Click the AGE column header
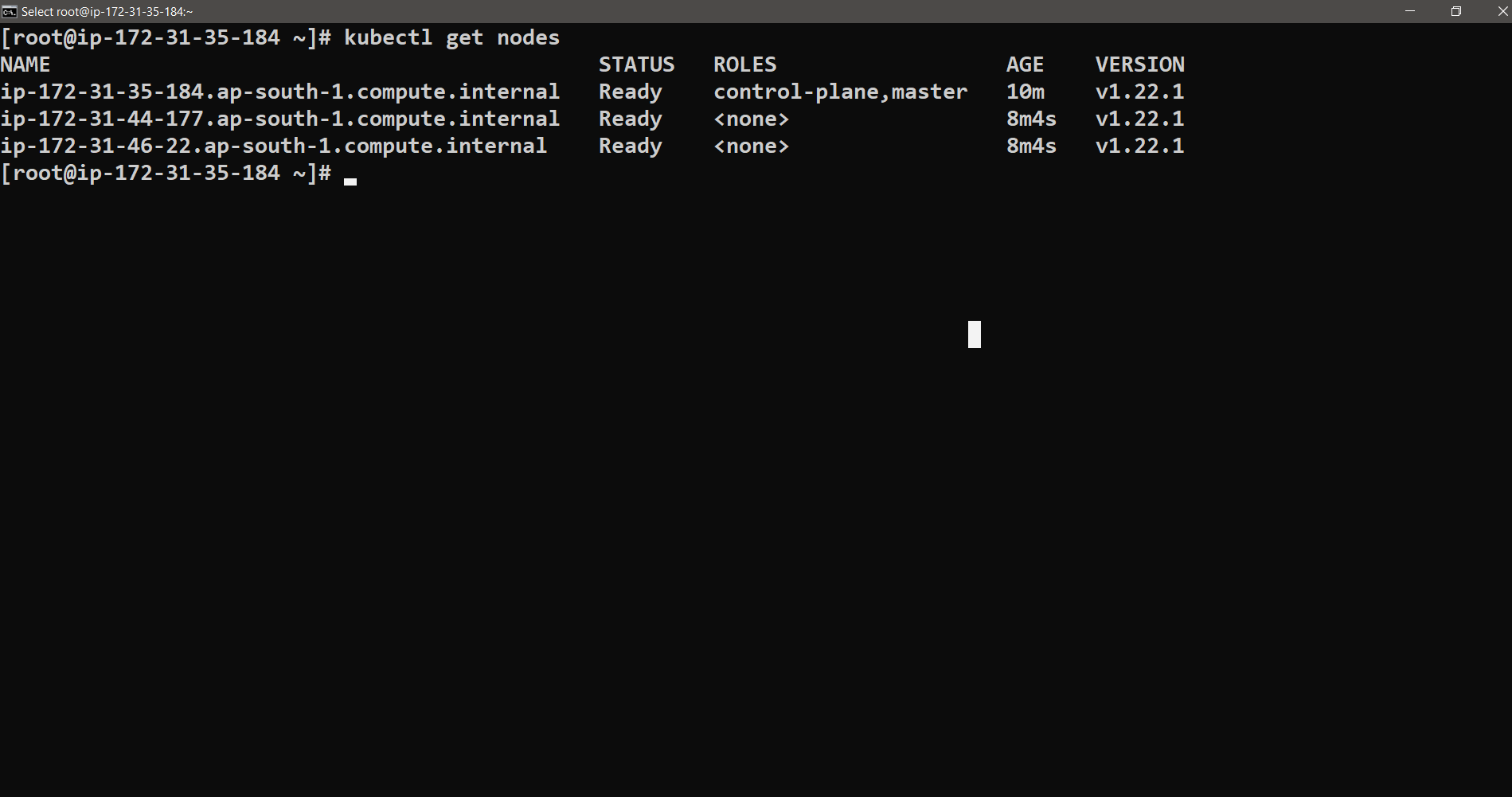Screen dimensions: 1512x797 pos(1026,64)
